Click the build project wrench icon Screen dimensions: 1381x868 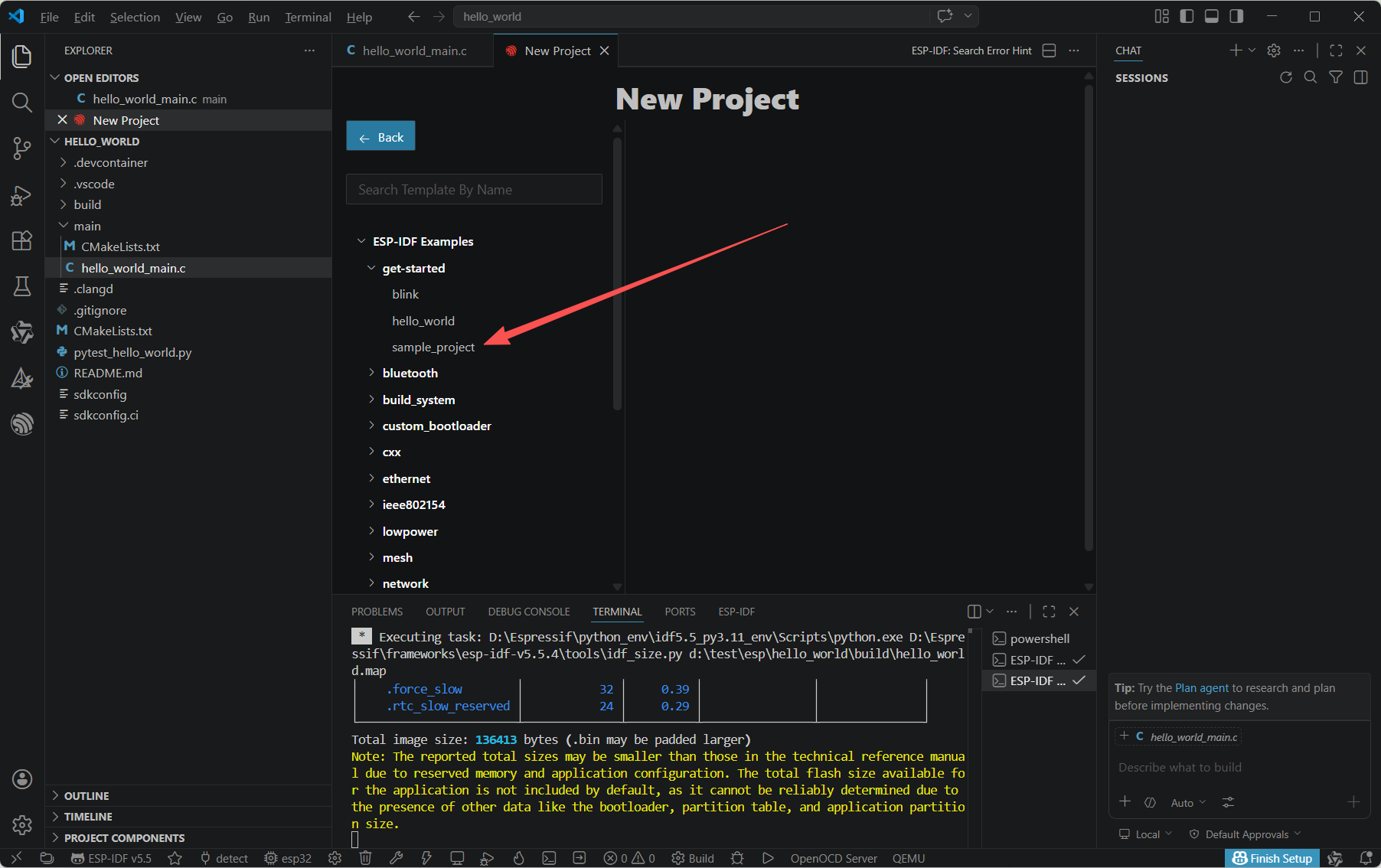point(396,858)
